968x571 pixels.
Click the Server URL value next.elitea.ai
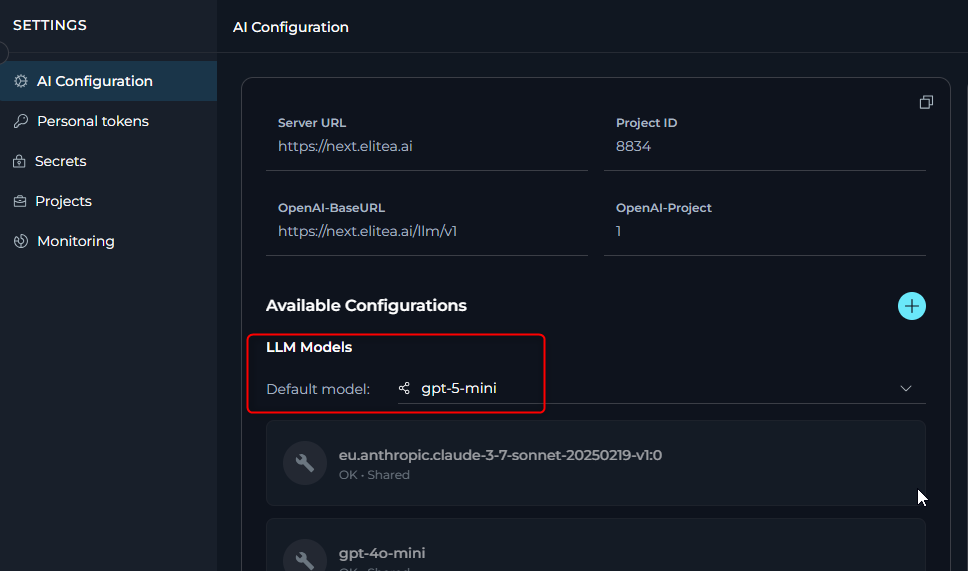click(x=345, y=146)
